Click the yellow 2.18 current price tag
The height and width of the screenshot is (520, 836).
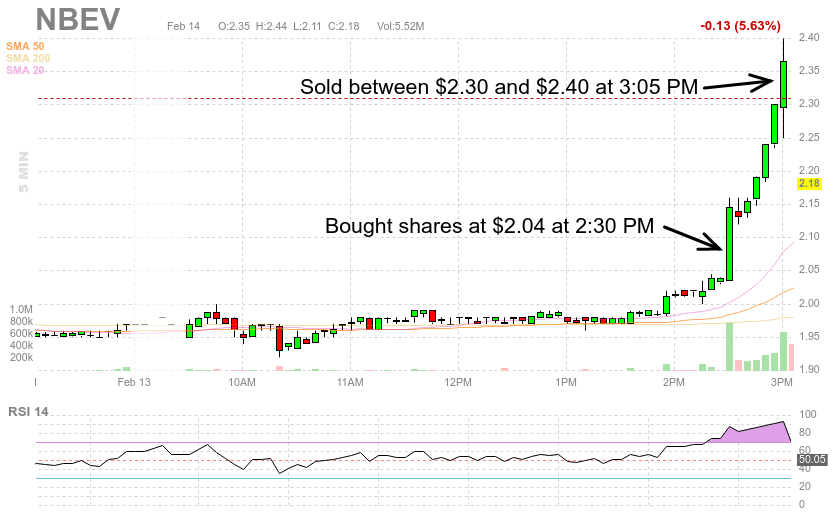[x=809, y=183]
